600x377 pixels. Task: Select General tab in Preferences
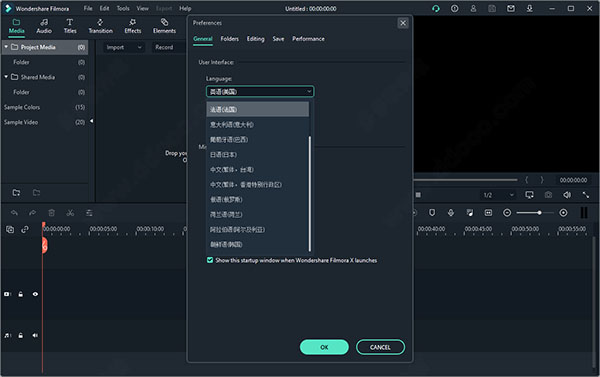203,39
